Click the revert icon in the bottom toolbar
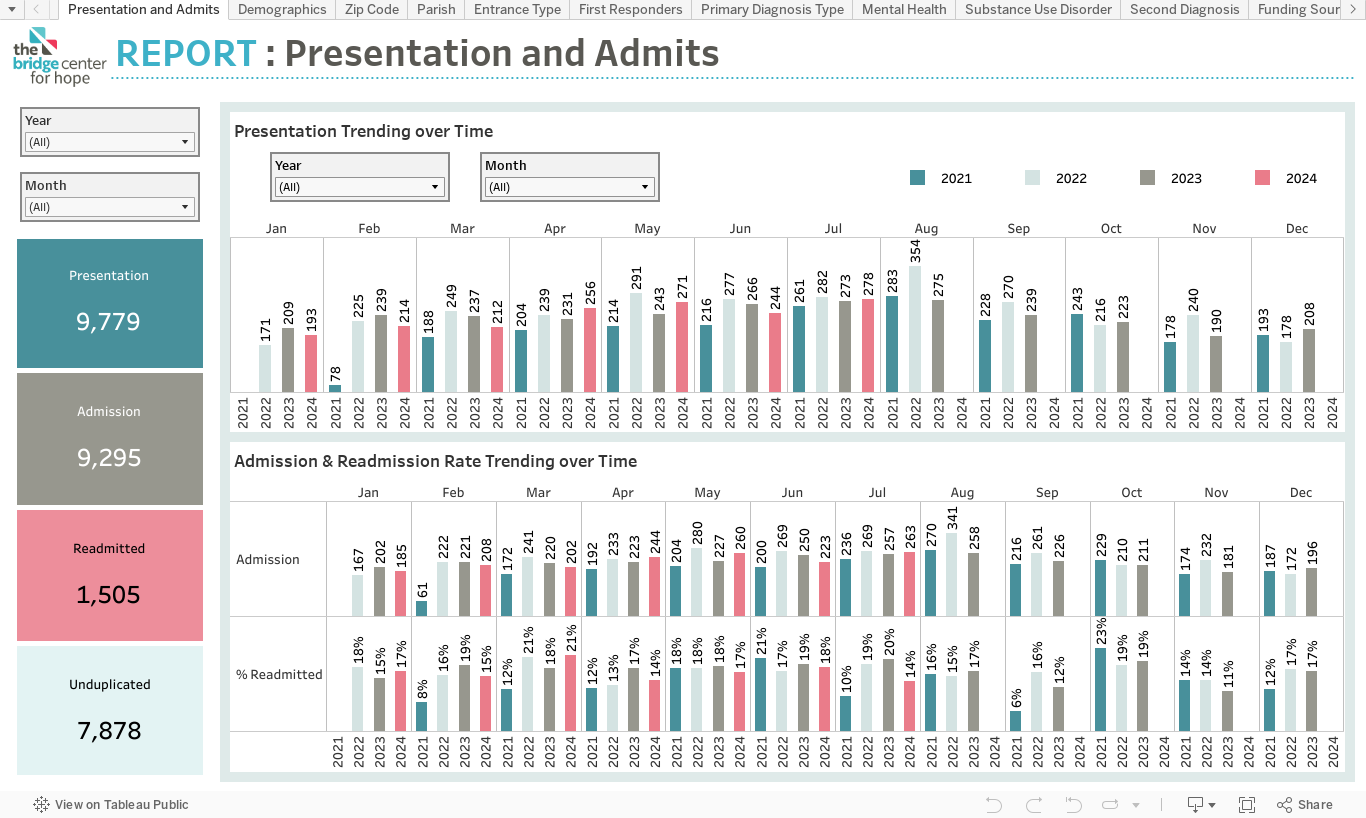The width and height of the screenshot is (1366, 818). click(x=1074, y=804)
